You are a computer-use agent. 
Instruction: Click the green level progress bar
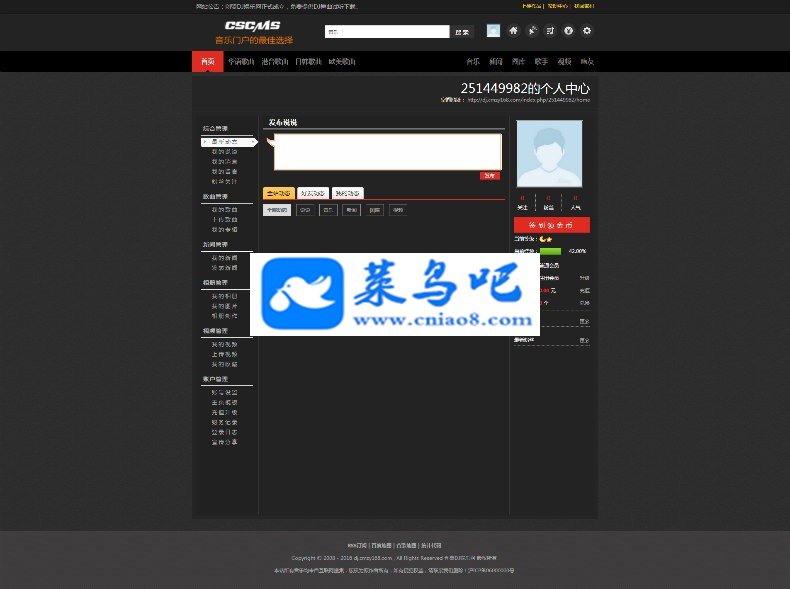[550, 251]
